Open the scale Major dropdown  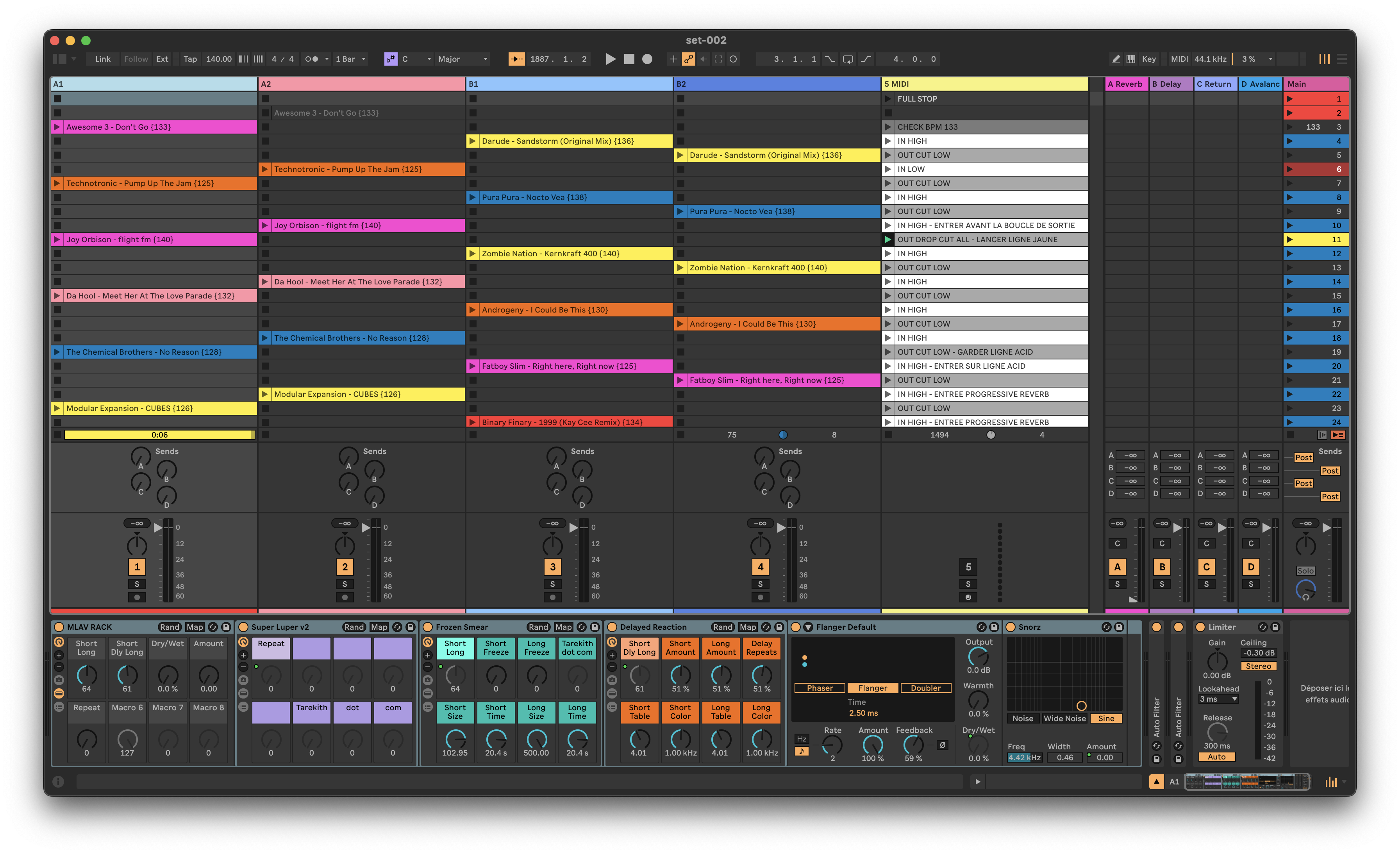[462, 59]
